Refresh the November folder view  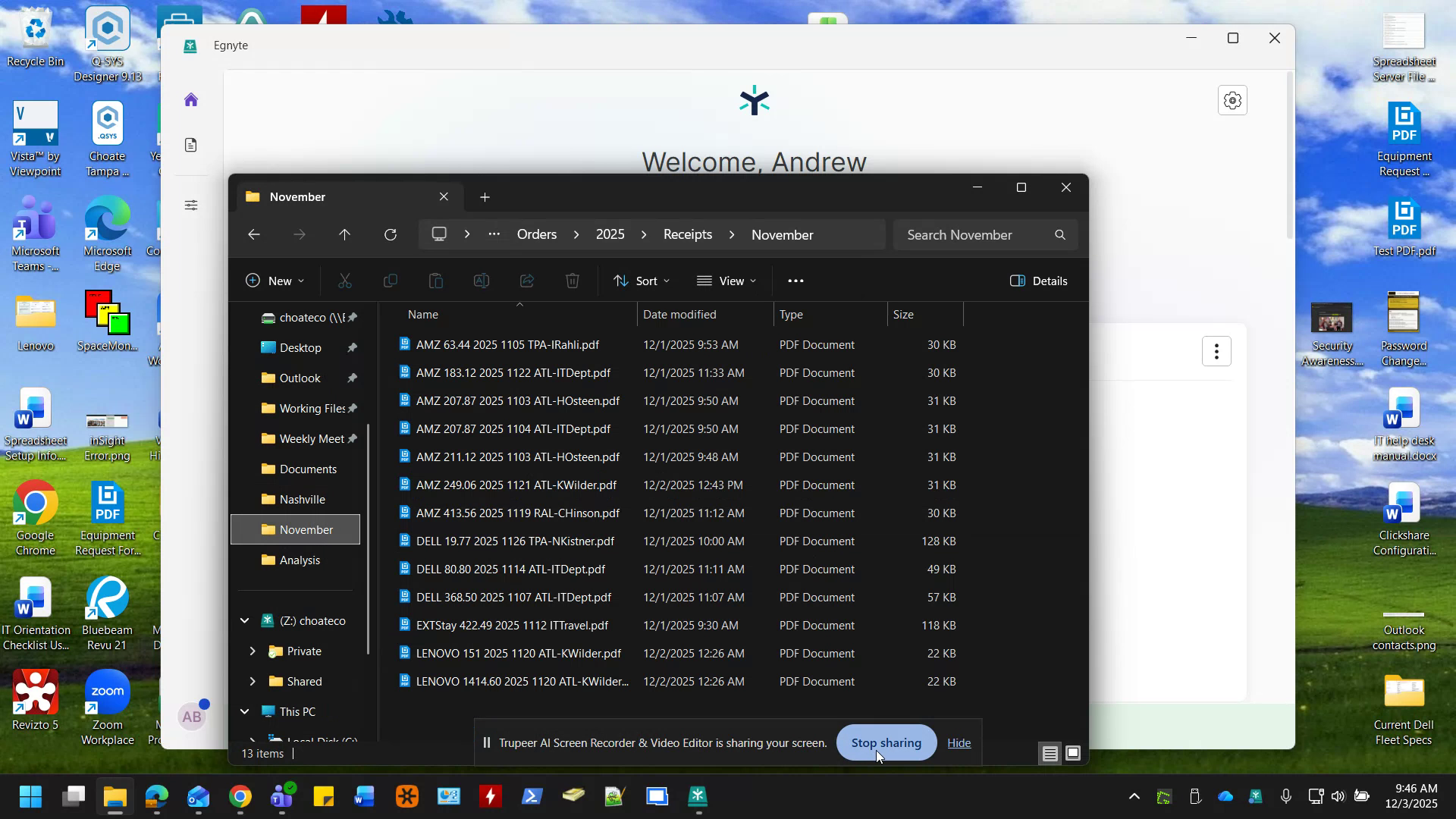click(390, 234)
